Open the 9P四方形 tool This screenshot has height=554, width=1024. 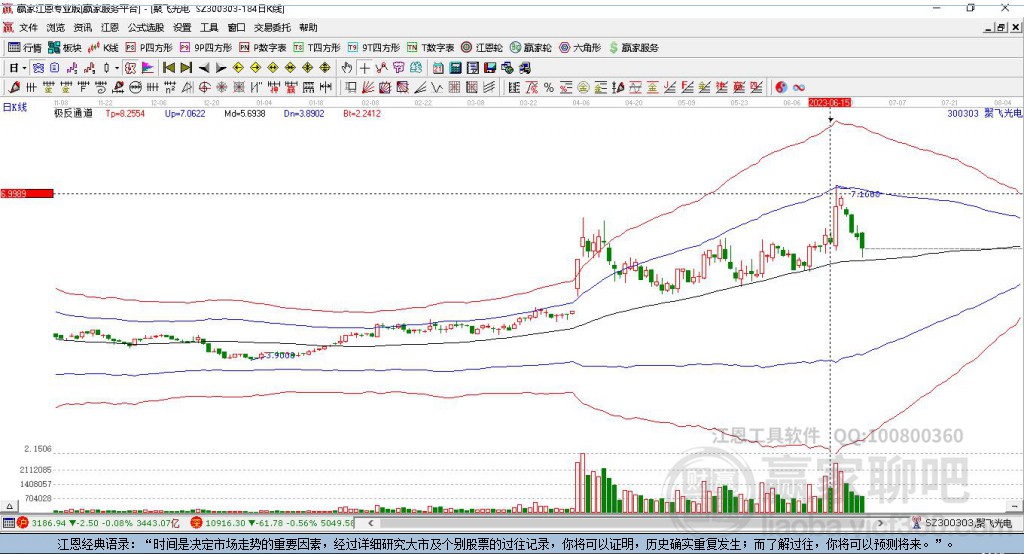tap(206, 48)
